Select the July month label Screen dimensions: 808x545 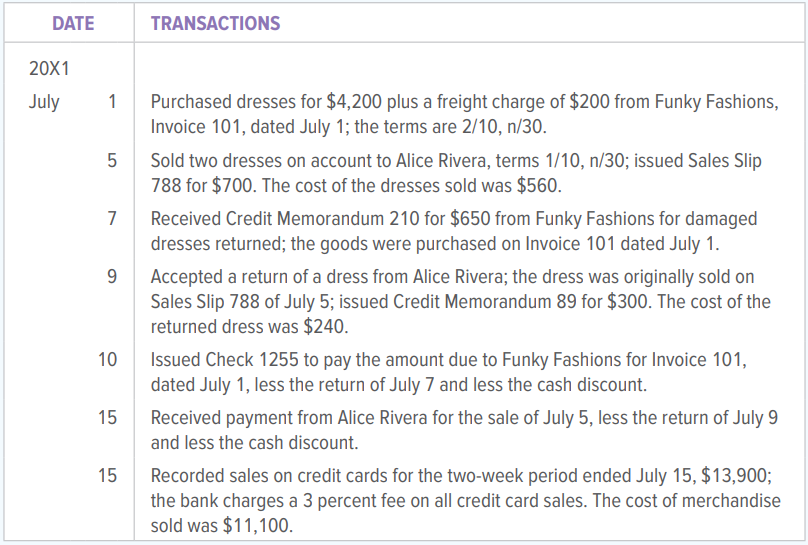point(44,102)
